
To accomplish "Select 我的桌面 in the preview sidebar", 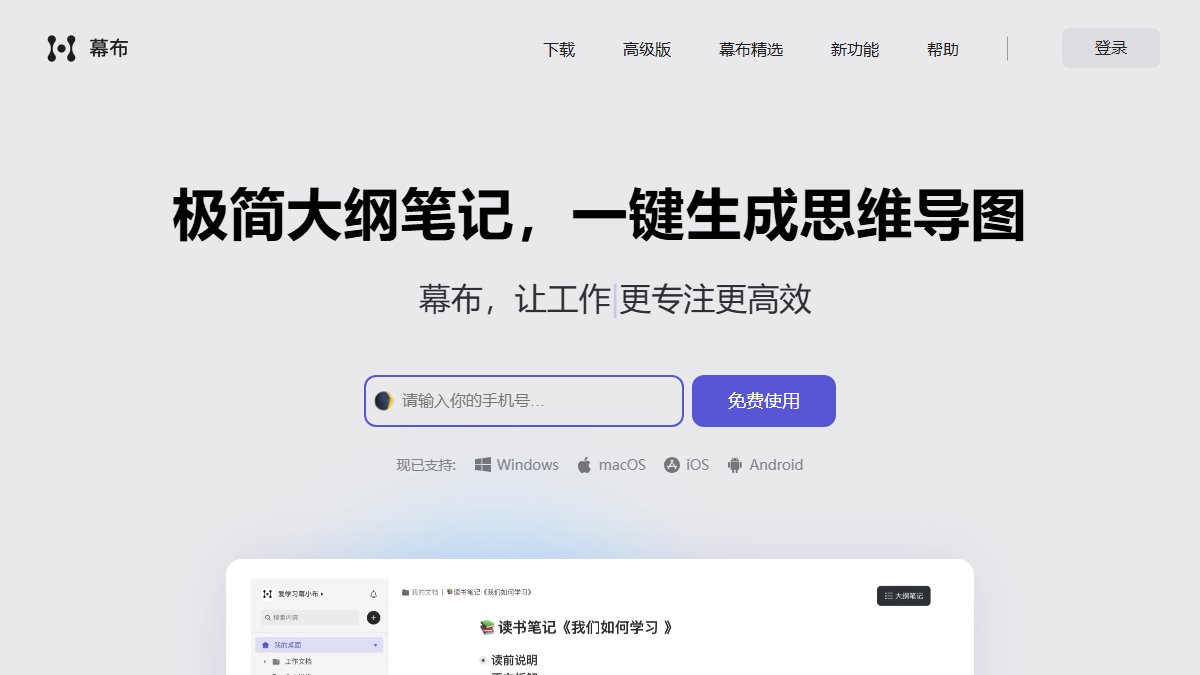I will [x=319, y=645].
